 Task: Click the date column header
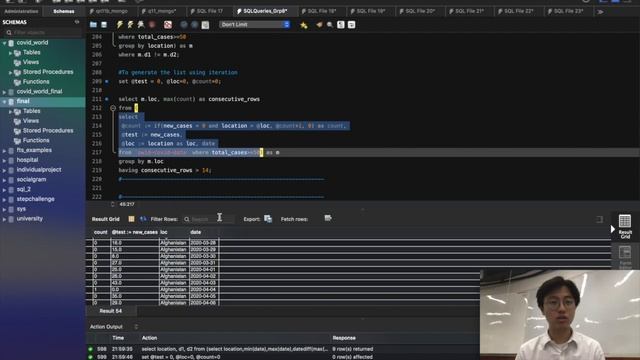196,232
